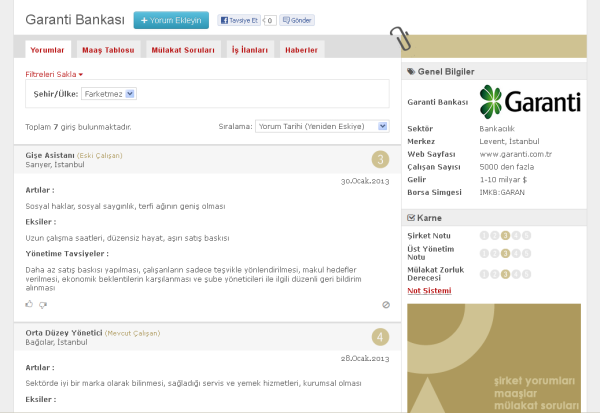Click the Mevcut Çalışan label
Image resolution: width=600 pixels, height=413 pixels.
[x=132, y=333]
